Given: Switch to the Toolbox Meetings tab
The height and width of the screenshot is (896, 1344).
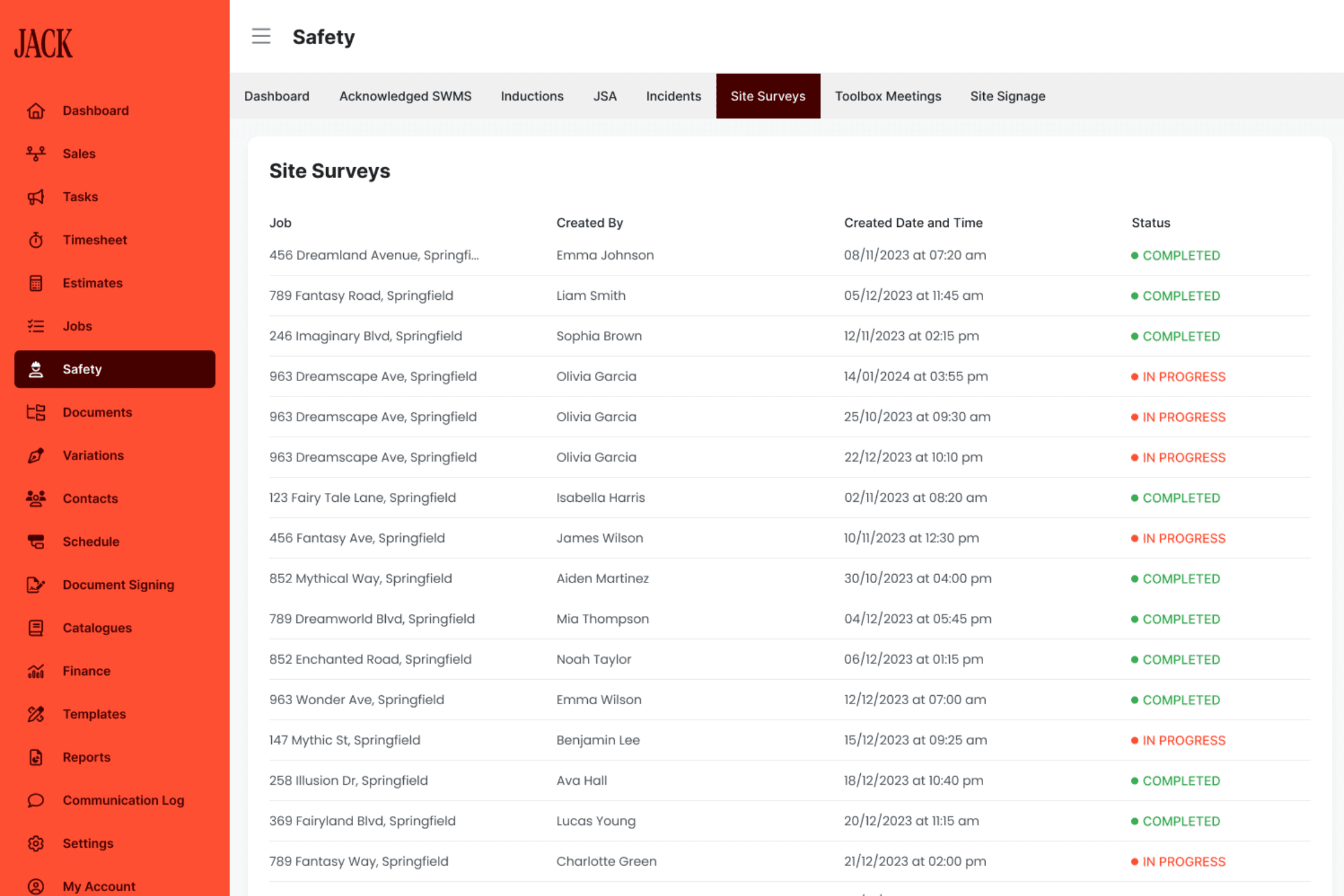Looking at the screenshot, I should tap(888, 96).
